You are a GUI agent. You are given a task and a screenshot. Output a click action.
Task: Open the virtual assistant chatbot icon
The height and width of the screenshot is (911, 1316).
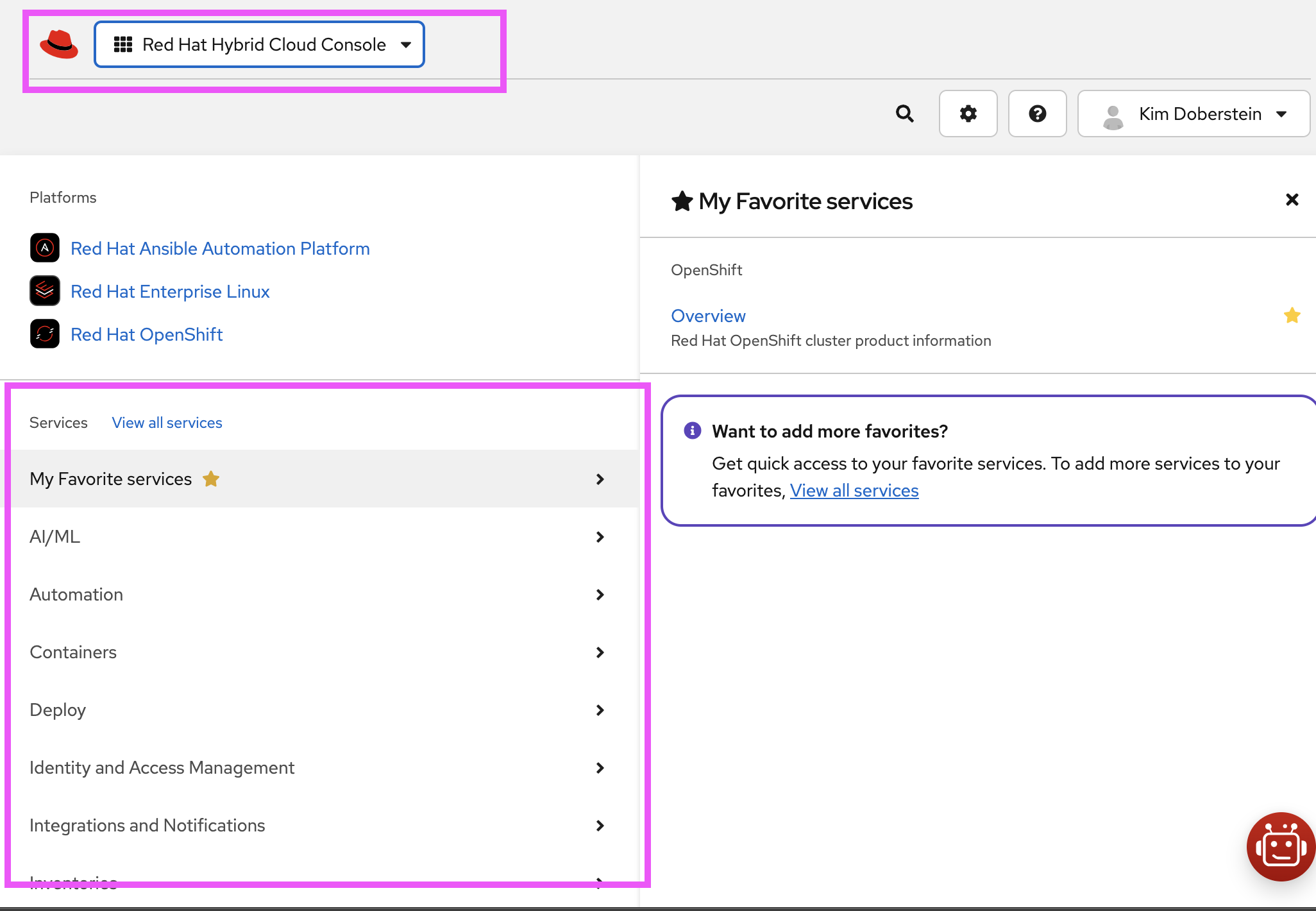click(1280, 847)
